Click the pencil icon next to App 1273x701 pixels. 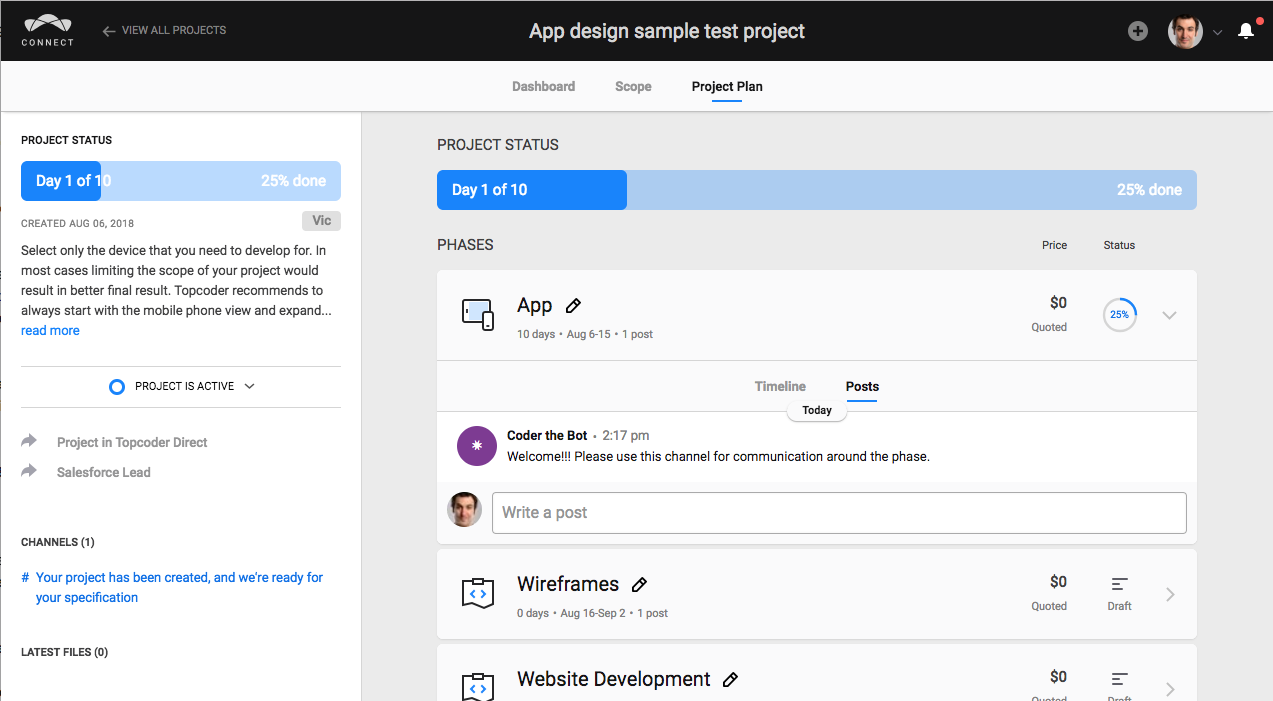point(573,306)
